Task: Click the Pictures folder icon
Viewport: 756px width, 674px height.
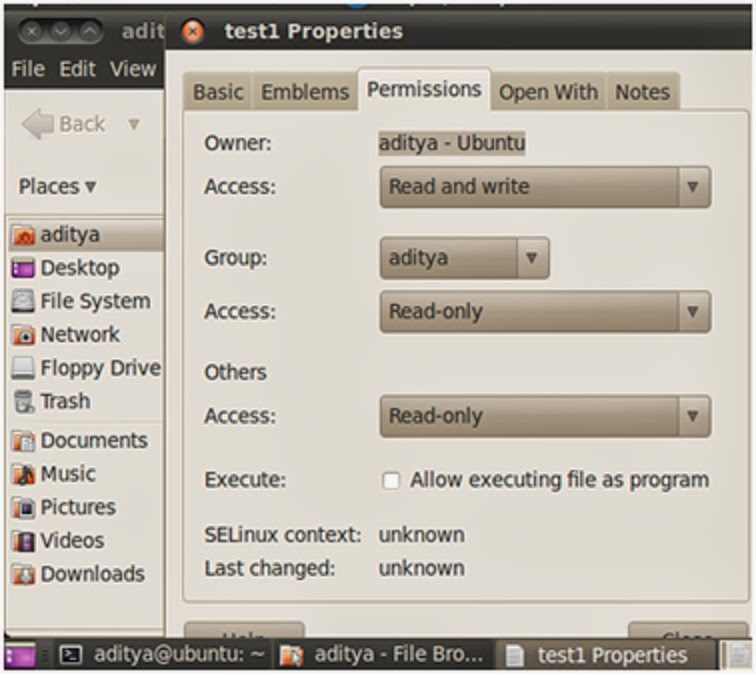Action: [x=23, y=507]
